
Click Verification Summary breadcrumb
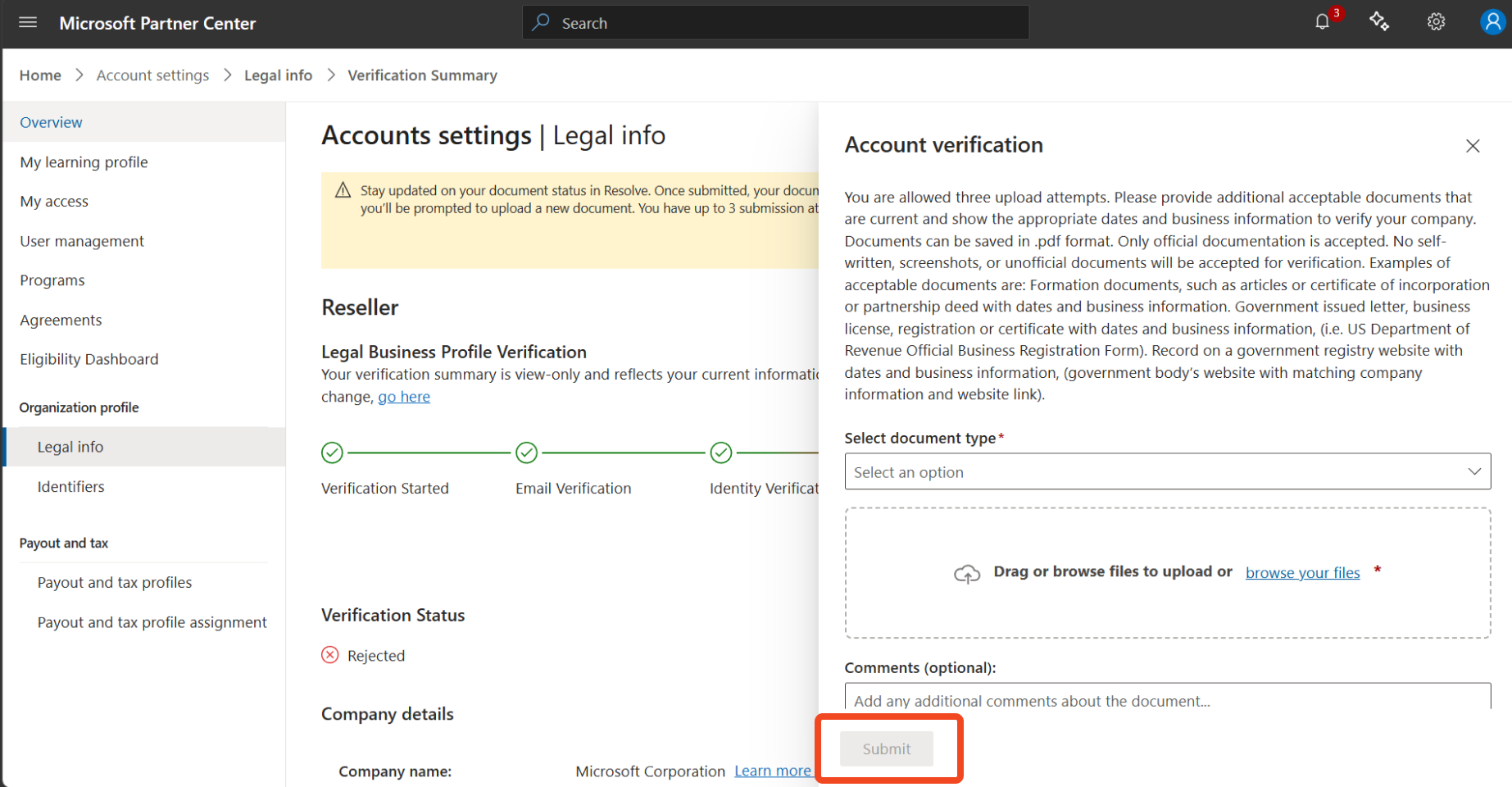pyautogui.click(x=422, y=75)
